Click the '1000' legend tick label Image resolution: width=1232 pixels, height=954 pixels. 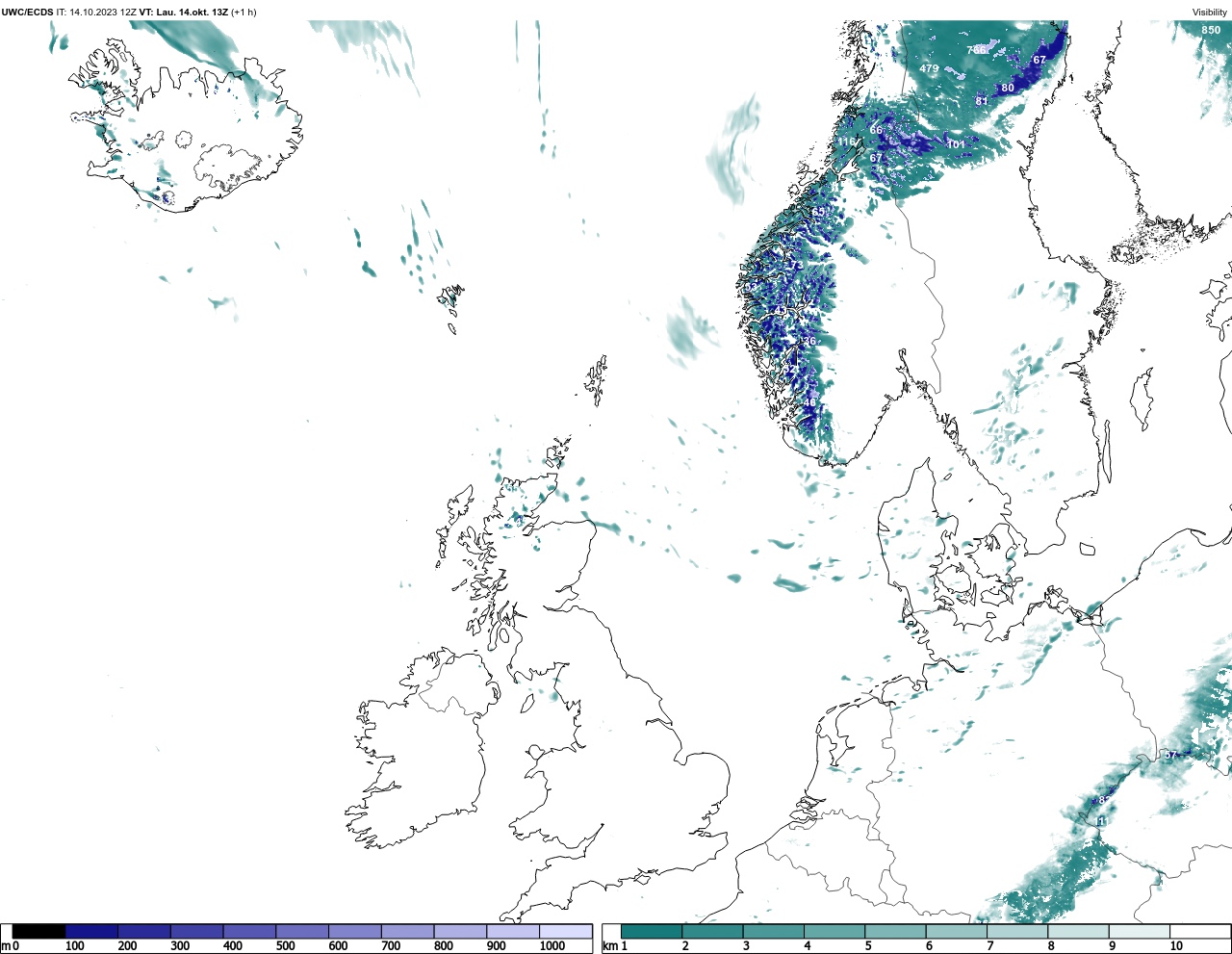pyautogui.click(x=552, y=946)
